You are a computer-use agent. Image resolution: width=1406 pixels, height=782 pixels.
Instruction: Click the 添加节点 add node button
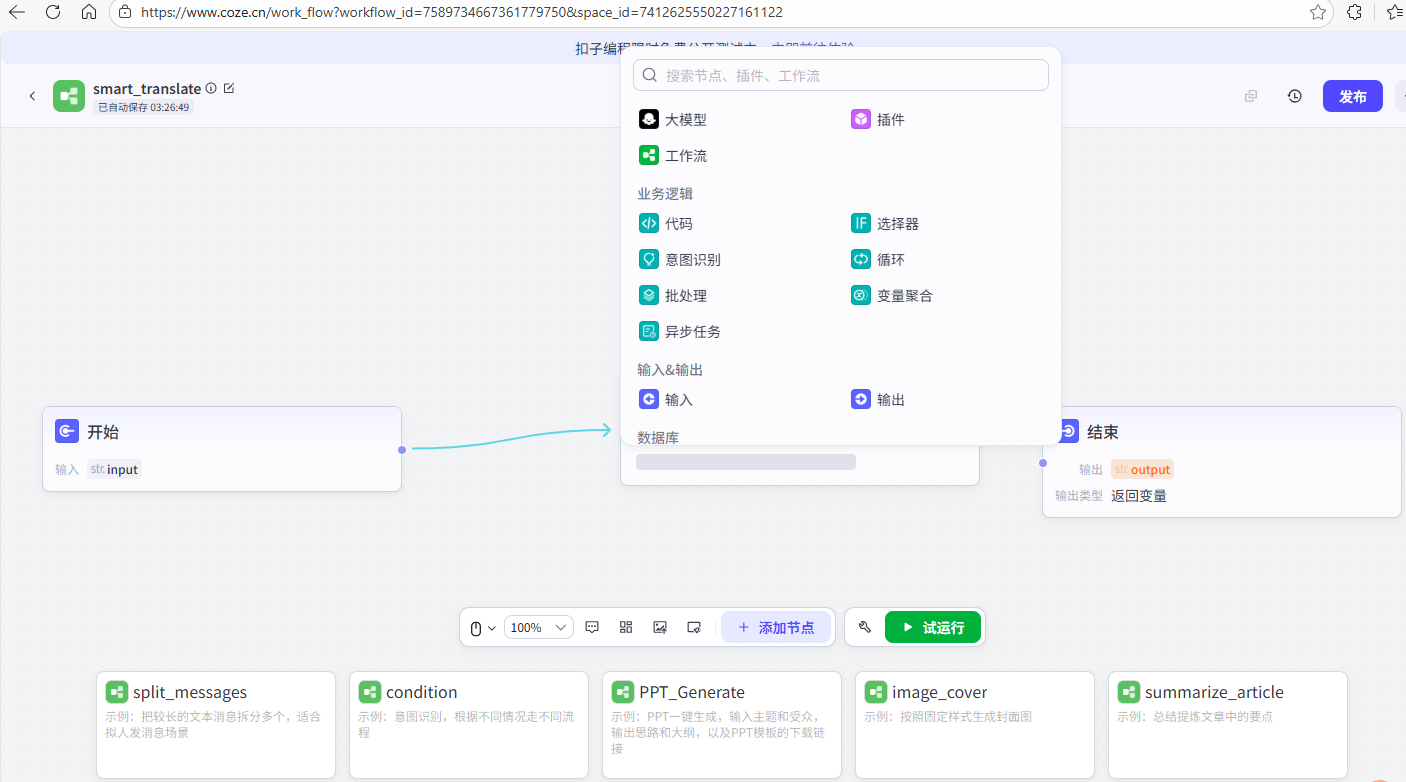[x=776, y=627]
